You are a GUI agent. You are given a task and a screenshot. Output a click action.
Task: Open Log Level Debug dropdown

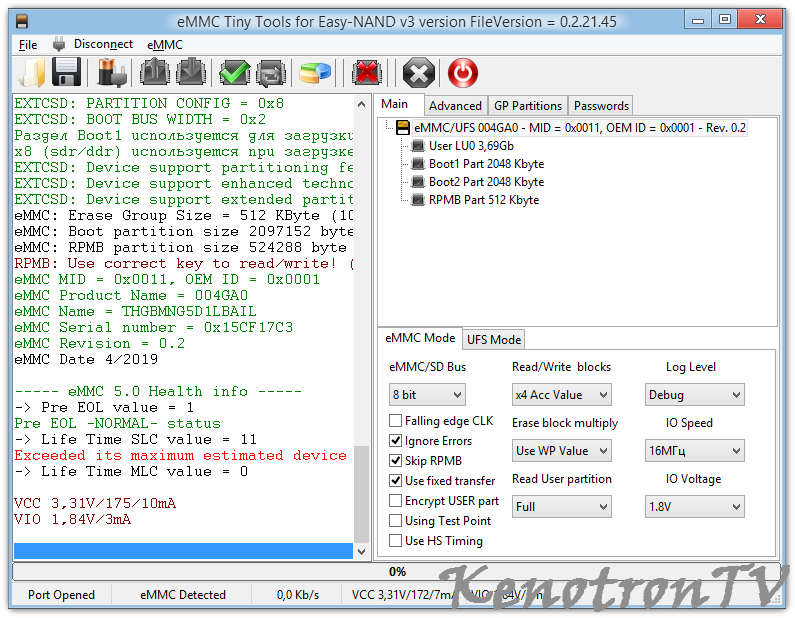695,395
